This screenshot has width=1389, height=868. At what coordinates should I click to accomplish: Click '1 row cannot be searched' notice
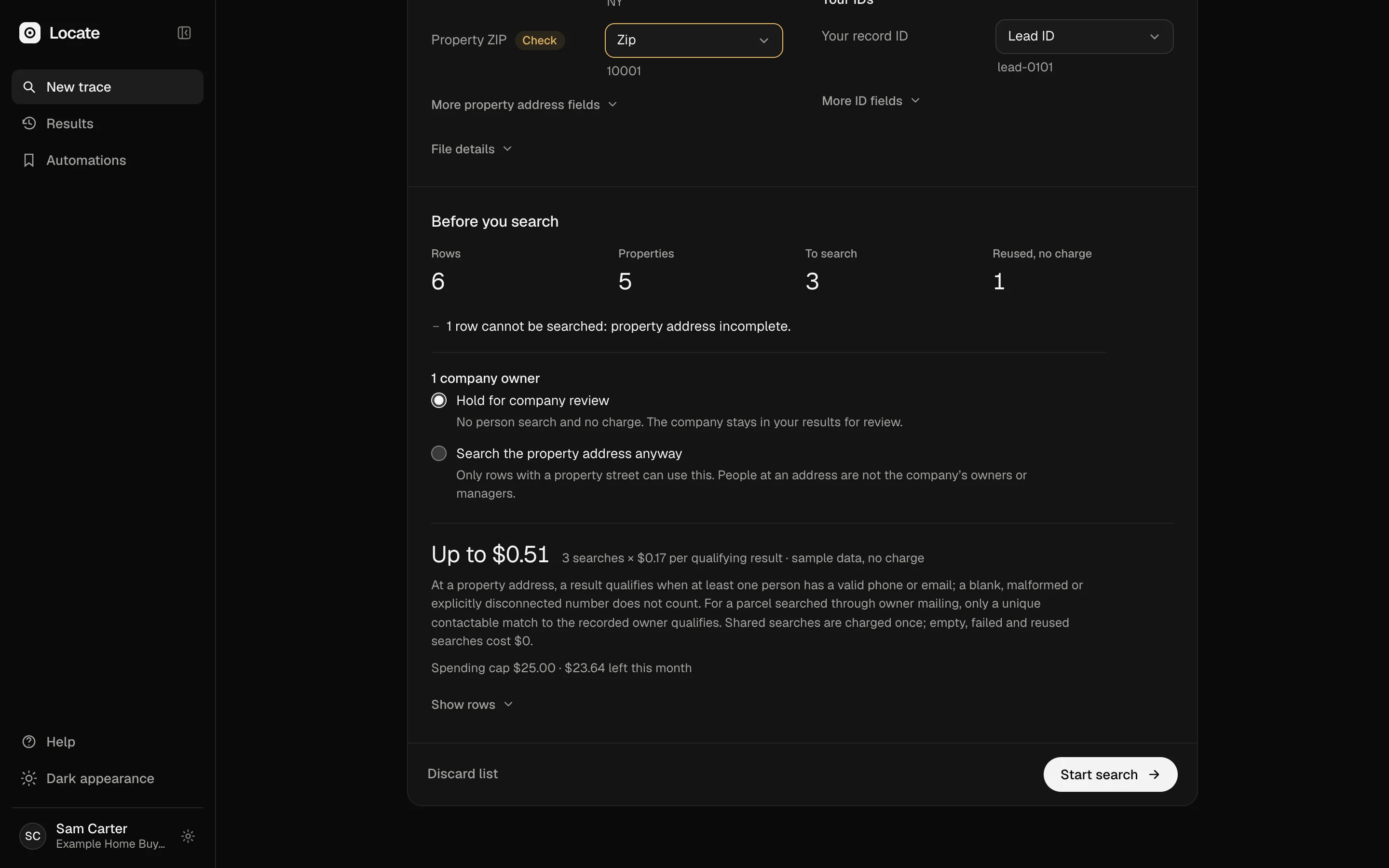tap(618, 326)
